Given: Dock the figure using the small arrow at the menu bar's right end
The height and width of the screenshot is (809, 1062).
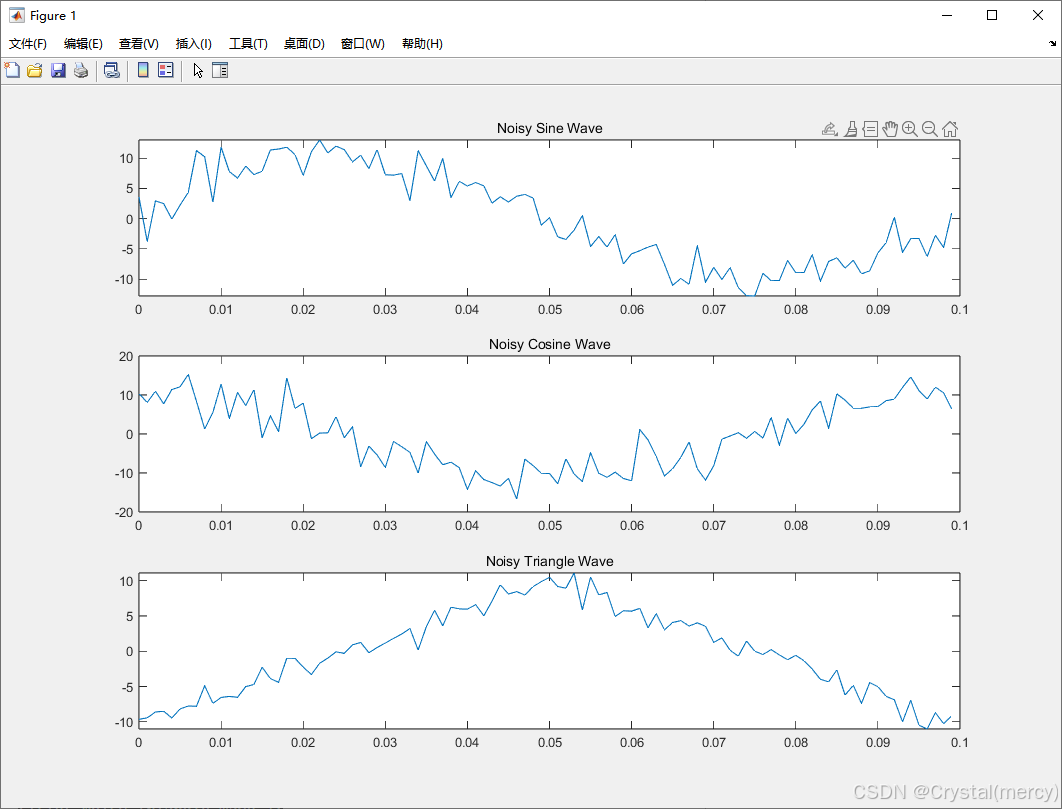Looking at the screenshot, I should 1052,43.
